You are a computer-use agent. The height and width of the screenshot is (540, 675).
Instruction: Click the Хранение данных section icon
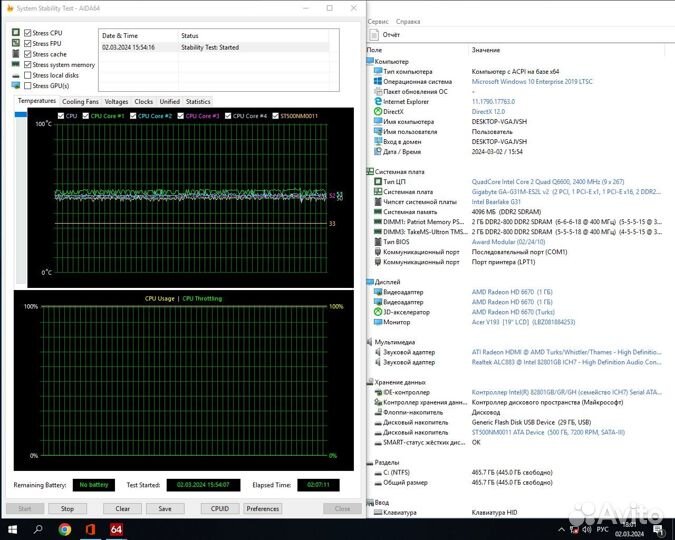370,382
